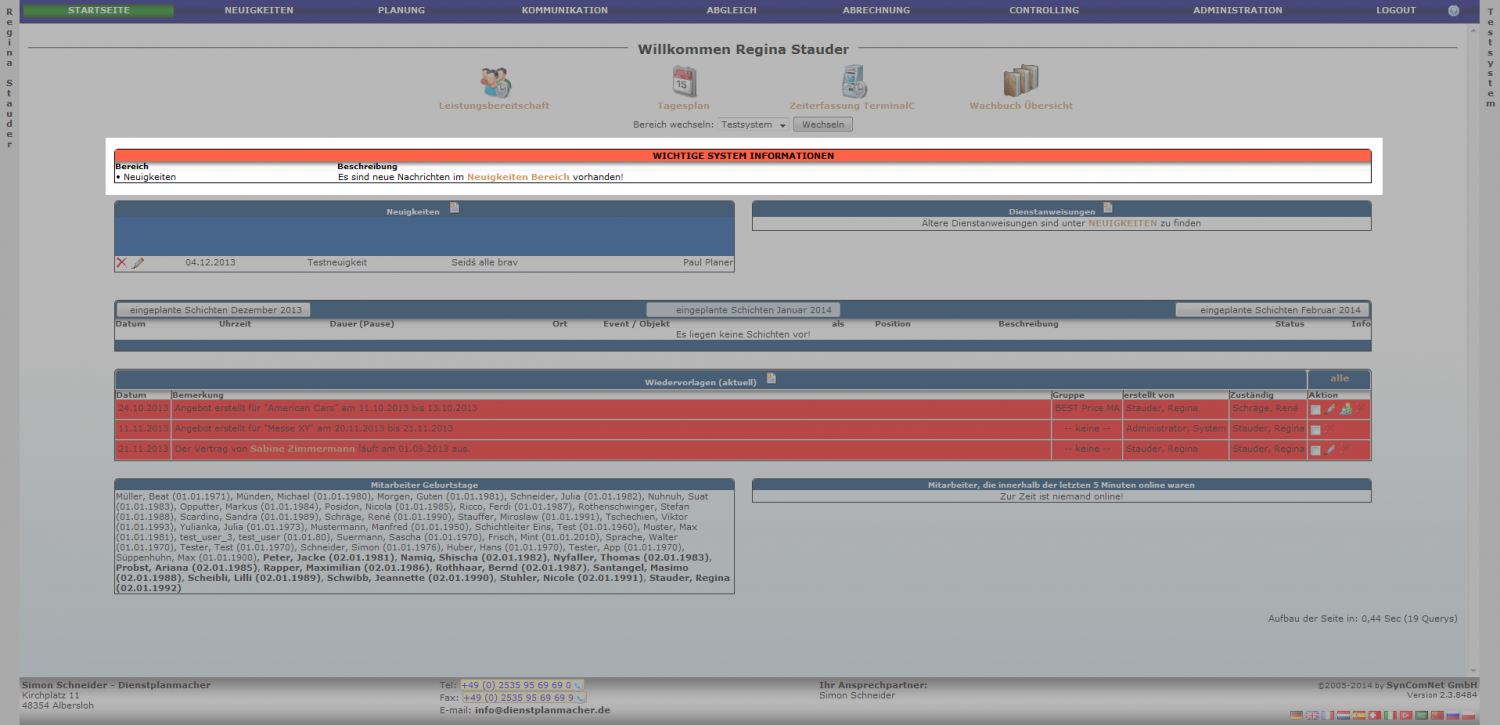Select the Paul Planer author text

[708, 263]
